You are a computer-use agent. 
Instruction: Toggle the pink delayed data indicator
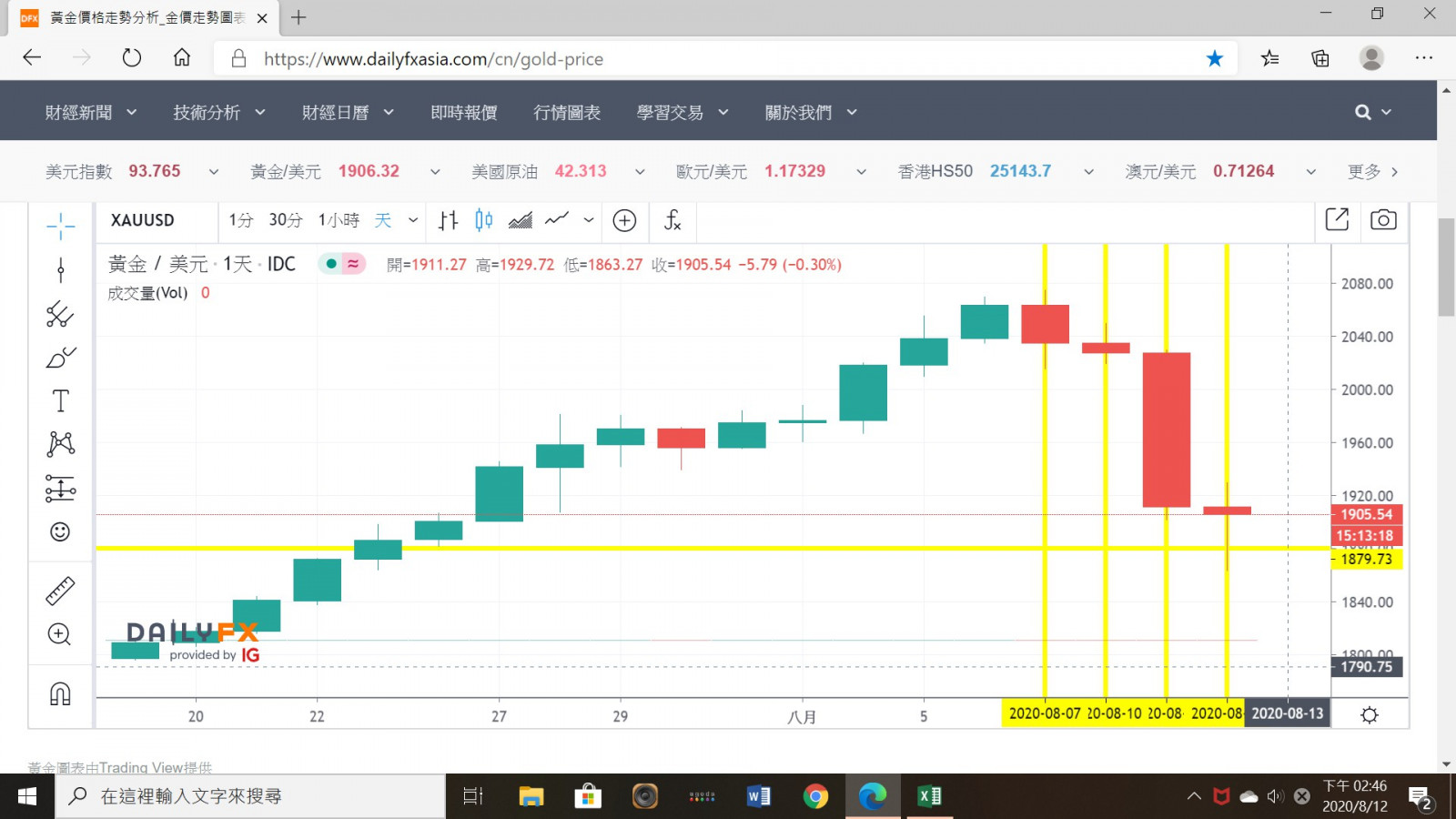click(x=353, y=264)
